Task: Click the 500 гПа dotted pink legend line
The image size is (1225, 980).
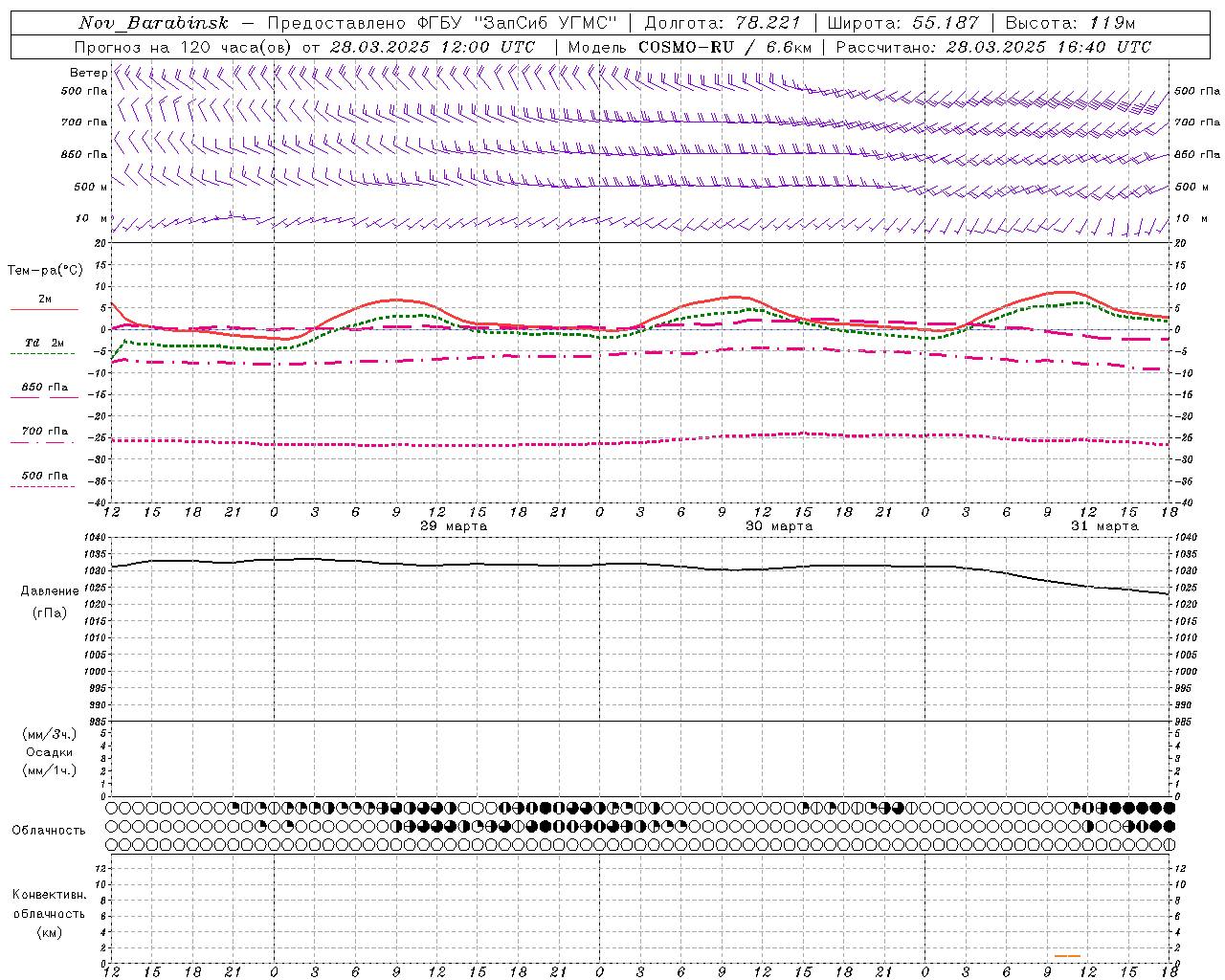Action: [42, 486]
